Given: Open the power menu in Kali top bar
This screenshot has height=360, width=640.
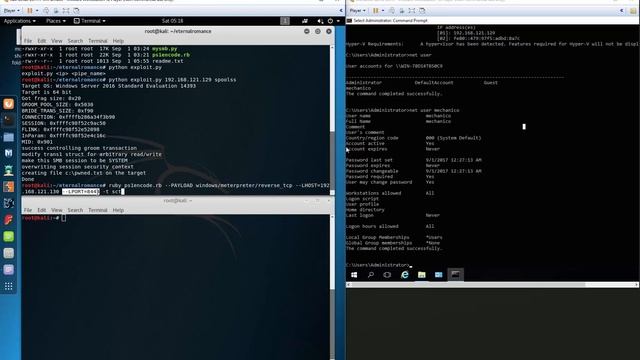Looking at the screenshot, I should (333, 21).
